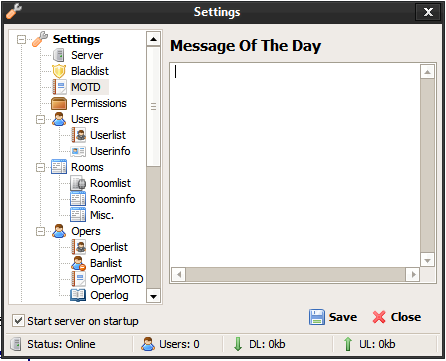
Task: Click the Banlist user-blocked icon
Action: click(x=78, y=263)
